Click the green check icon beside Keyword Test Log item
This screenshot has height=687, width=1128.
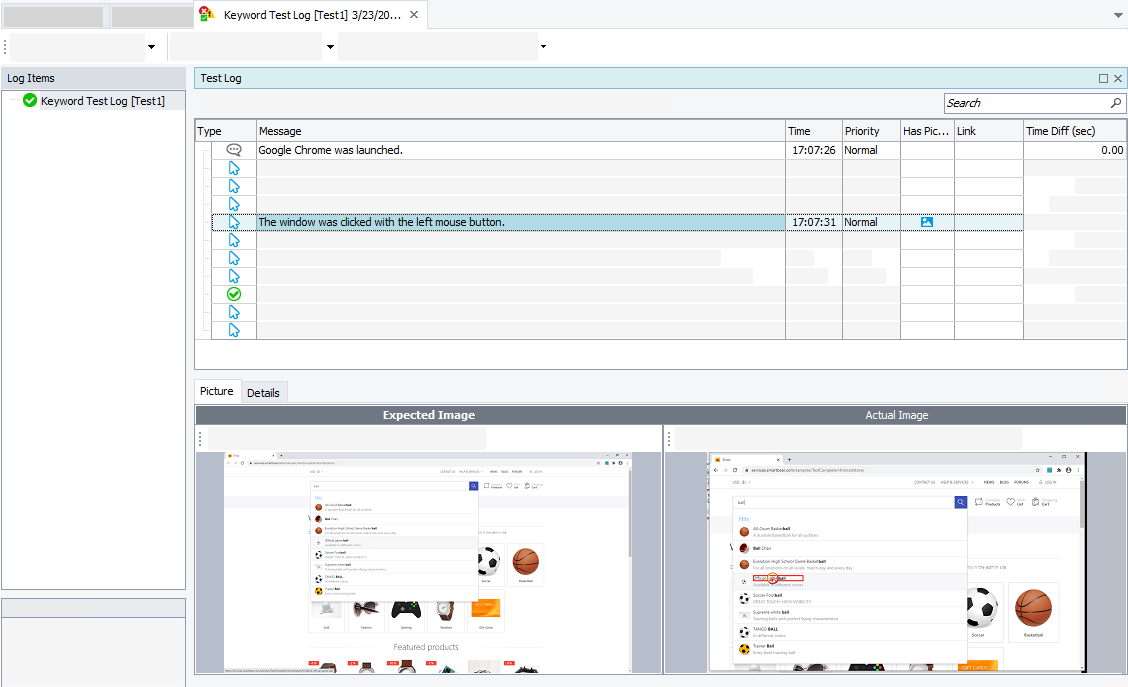29,100
